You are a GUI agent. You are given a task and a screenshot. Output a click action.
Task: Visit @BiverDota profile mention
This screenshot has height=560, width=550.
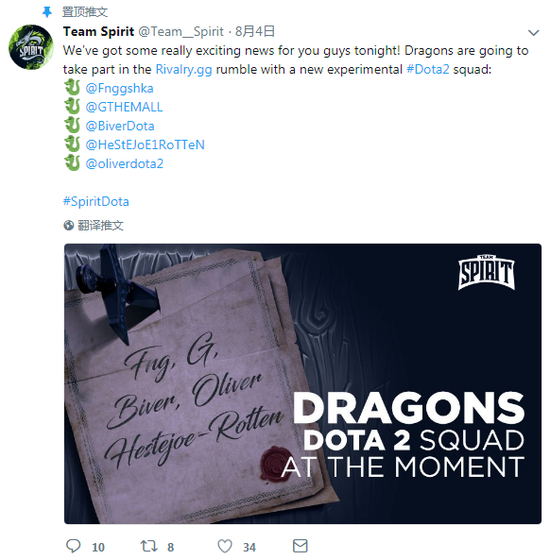point(120,126)
